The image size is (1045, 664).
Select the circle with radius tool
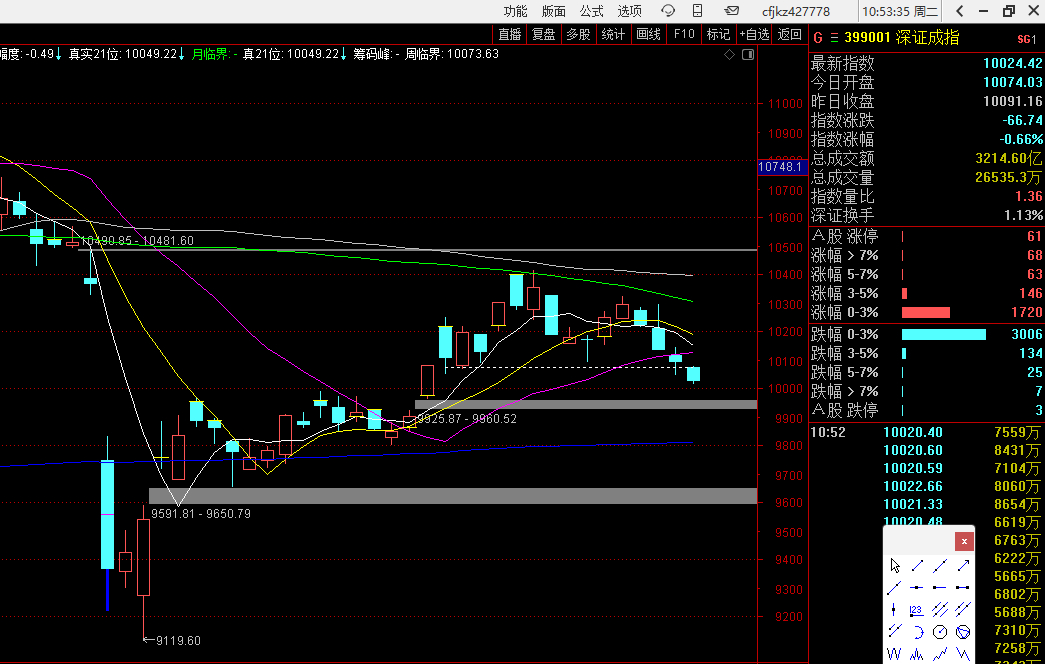[940, 632]
